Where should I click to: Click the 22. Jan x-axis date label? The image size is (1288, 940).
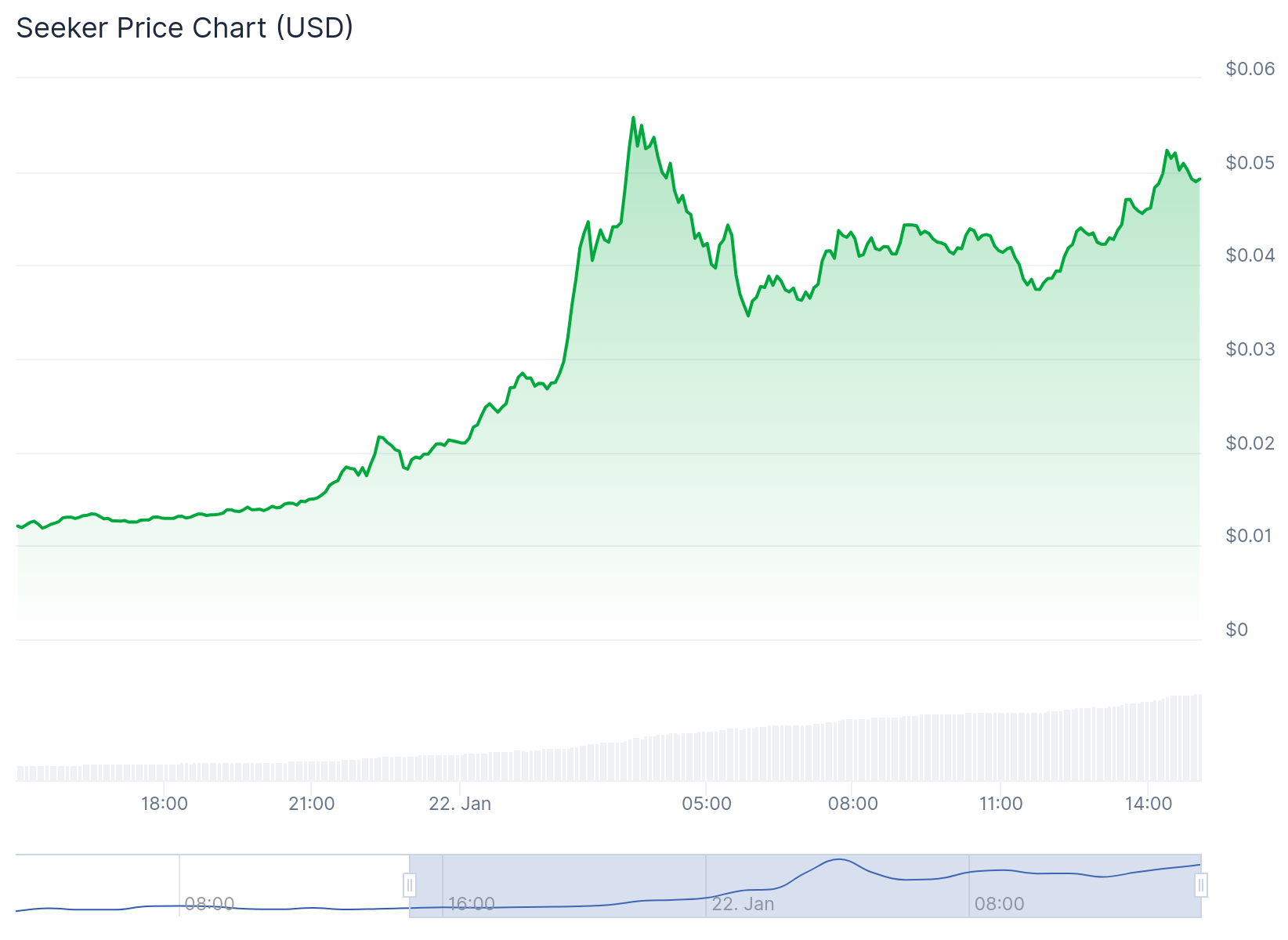(460, 804)
